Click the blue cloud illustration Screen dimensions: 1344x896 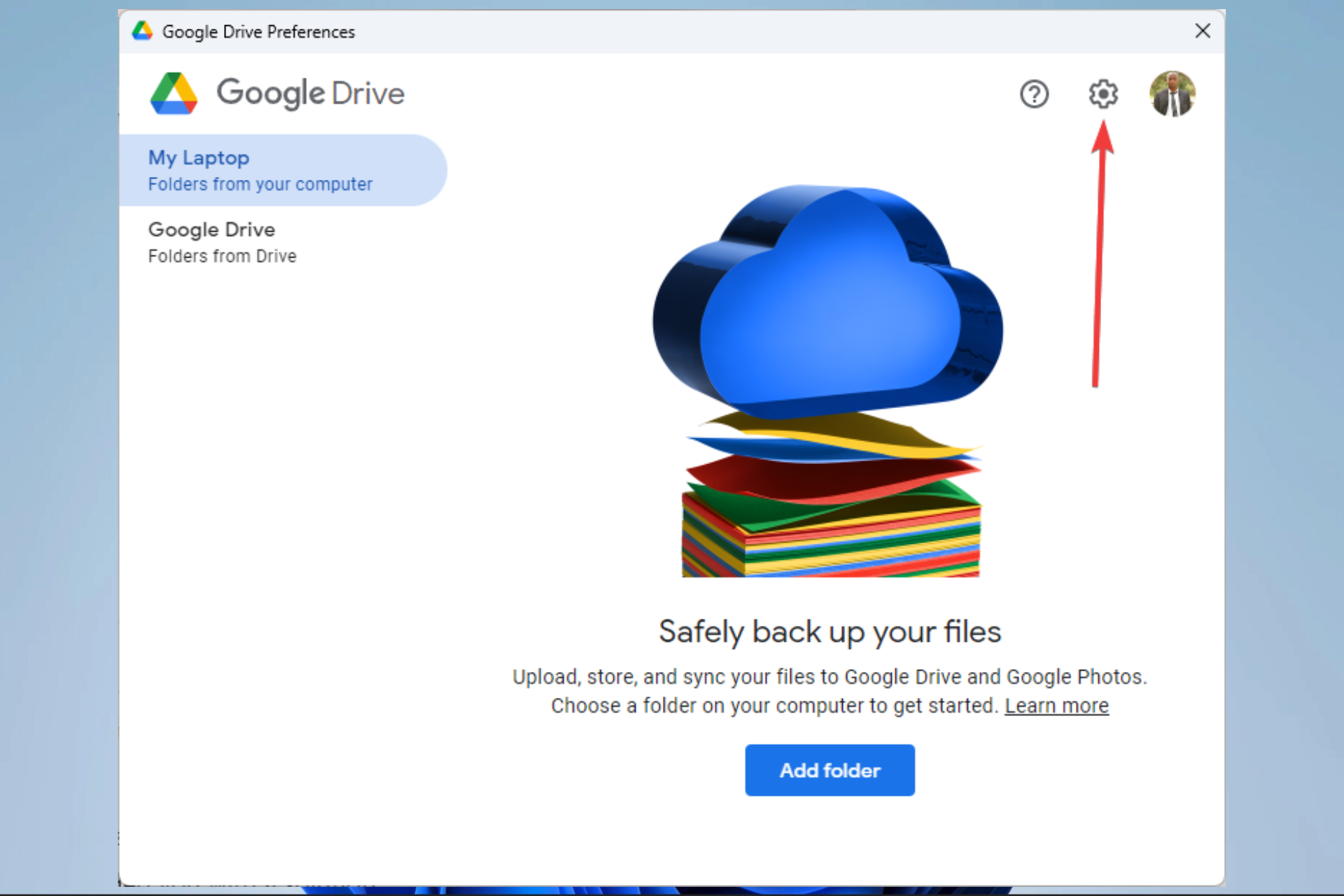[x=826, y=308]
